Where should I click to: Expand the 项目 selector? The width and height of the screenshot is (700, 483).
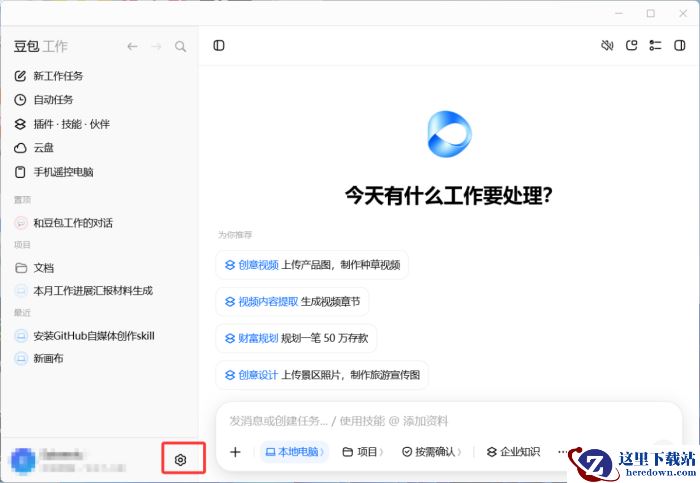[362, 452]
